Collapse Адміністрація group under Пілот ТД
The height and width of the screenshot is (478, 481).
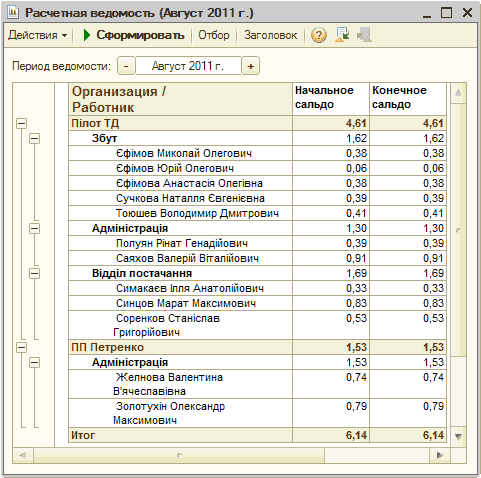(x=34, y=229)
